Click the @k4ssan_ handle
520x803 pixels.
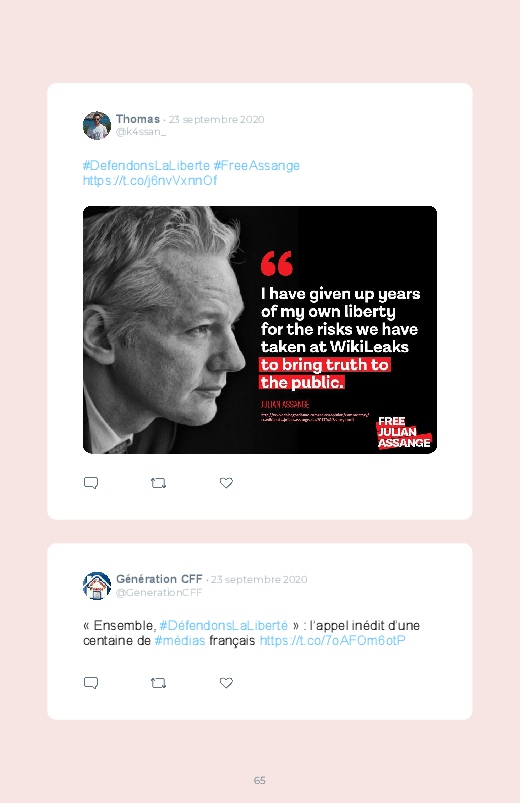pos(141,132)
